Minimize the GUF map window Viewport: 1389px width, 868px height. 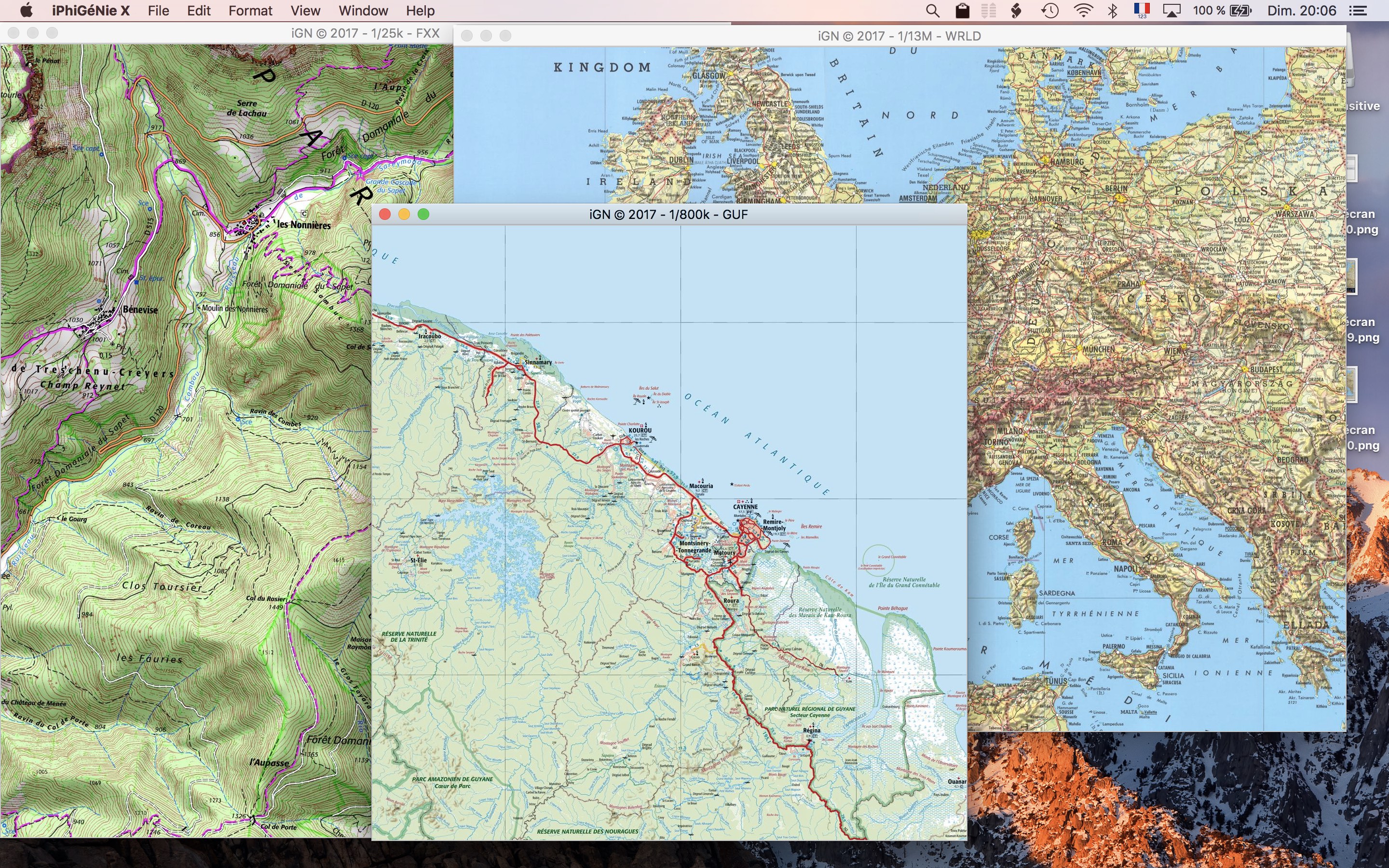[x=404, y=214]
